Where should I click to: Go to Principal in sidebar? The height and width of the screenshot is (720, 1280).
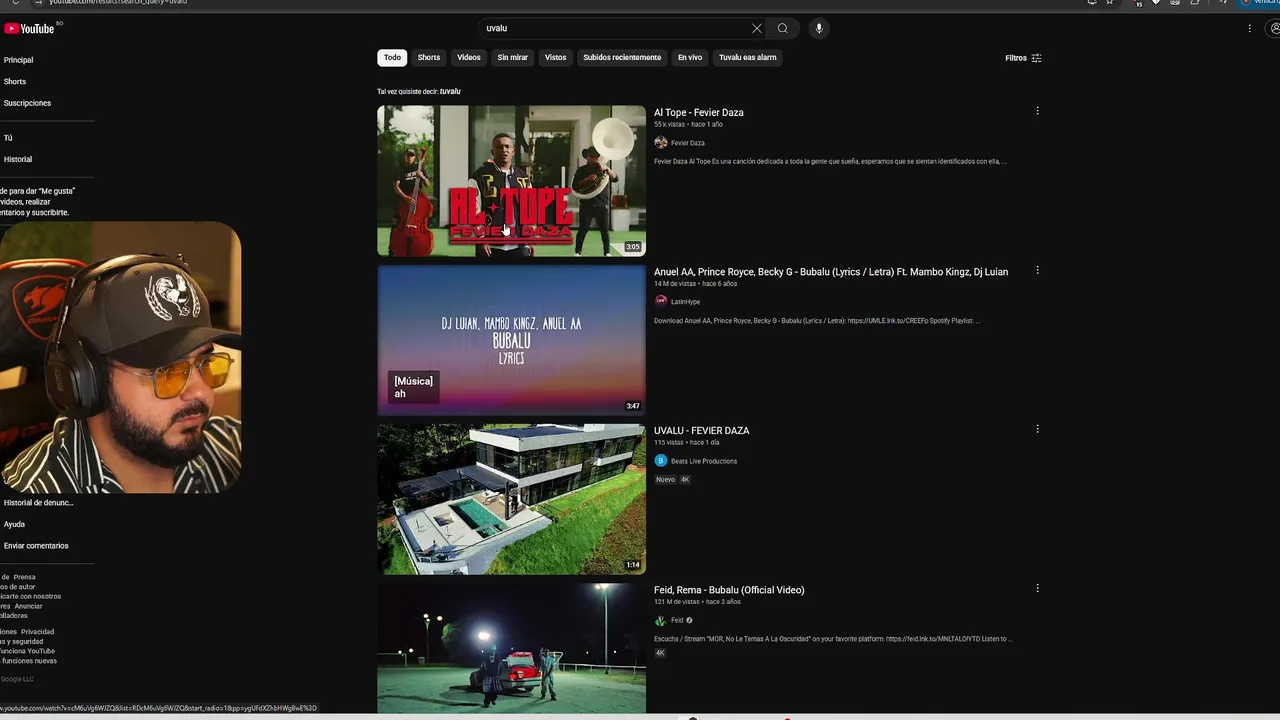click(18, 60)
